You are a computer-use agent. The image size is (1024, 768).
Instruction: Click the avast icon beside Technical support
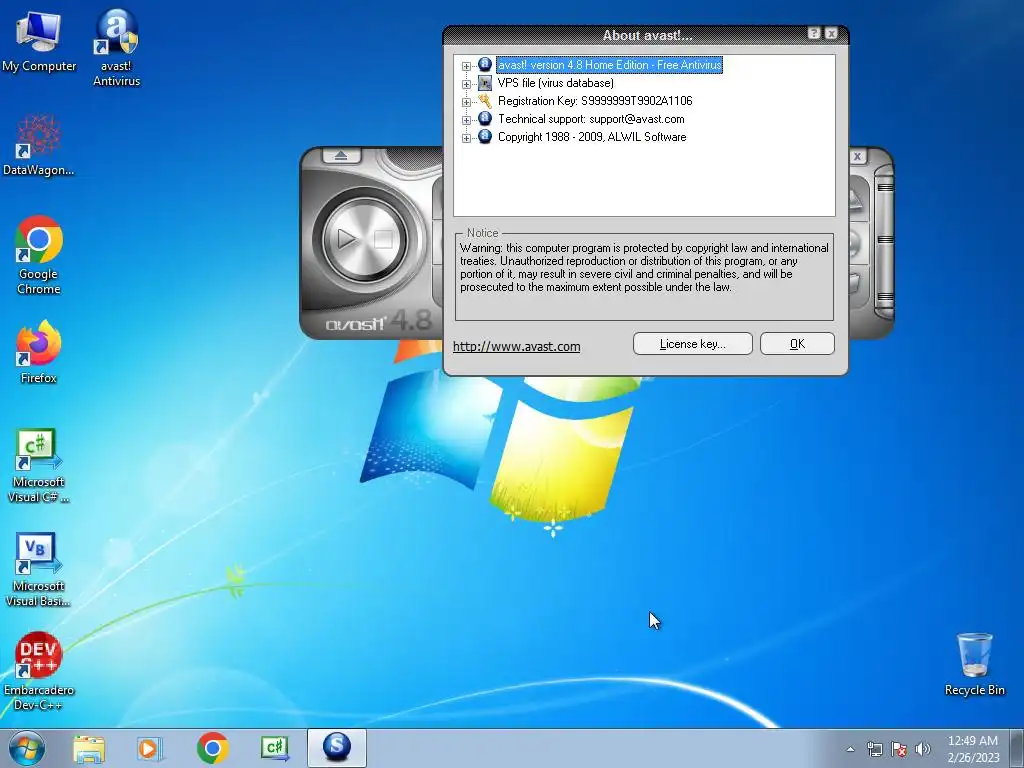pos(485,118)
